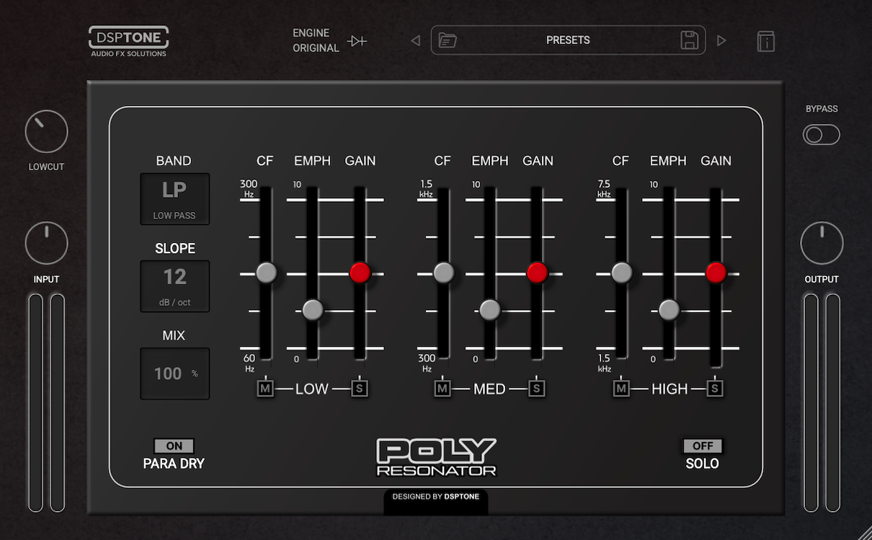Click the HIGH band red gain slider
Viewport: 872px width, 540px height.
pyautogui.click(x=715, y=272)
